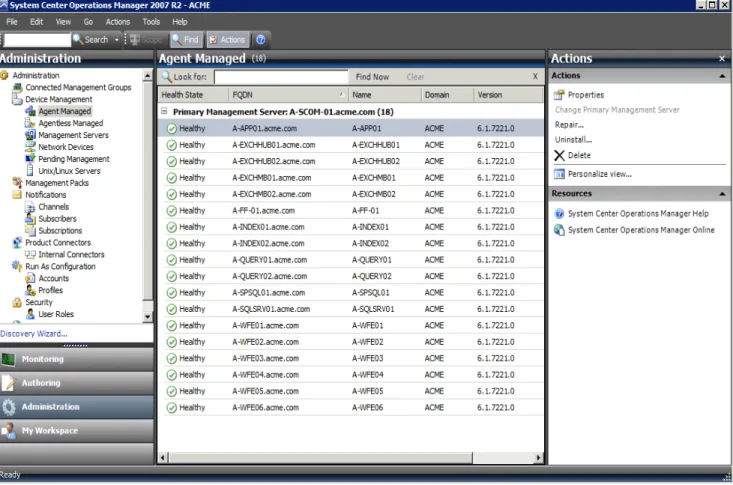Sort by the FQDN column header
The height and width of the screenshot is (485, 733).
point(287,95)
